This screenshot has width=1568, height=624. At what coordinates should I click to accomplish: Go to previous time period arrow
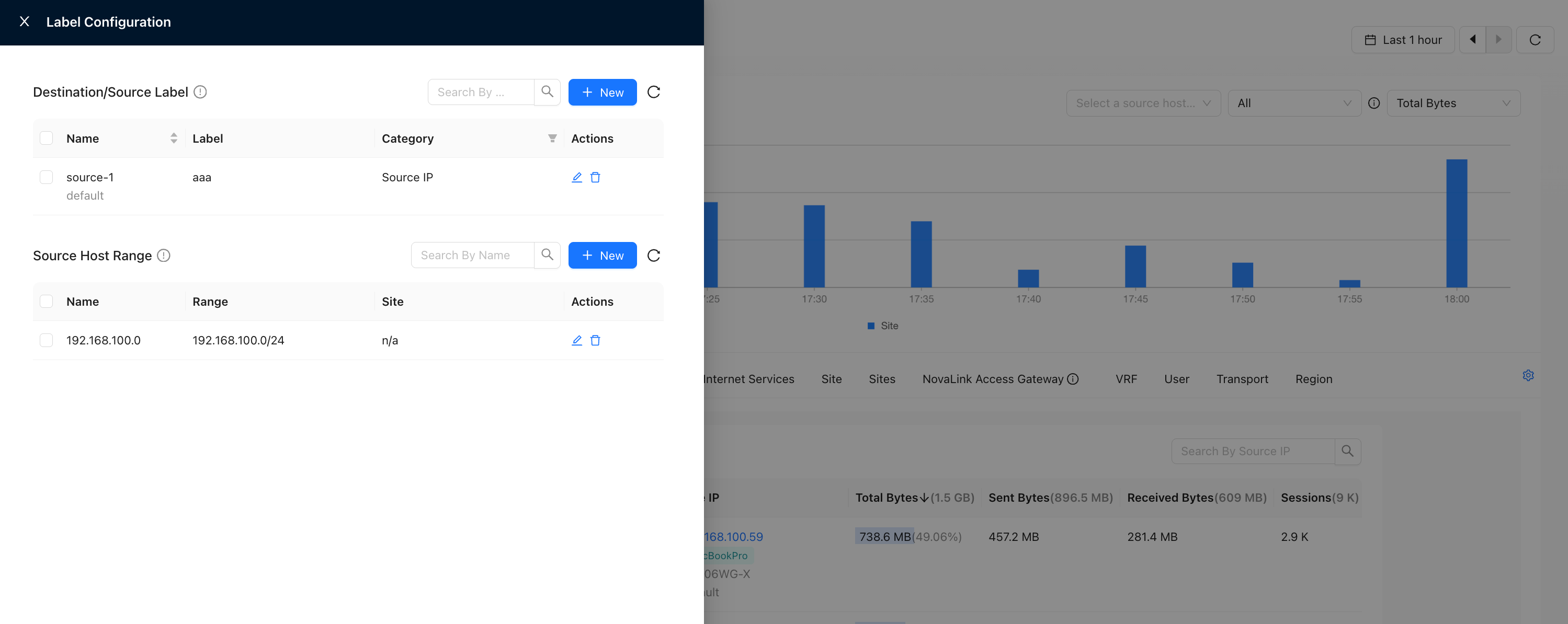1472,40
